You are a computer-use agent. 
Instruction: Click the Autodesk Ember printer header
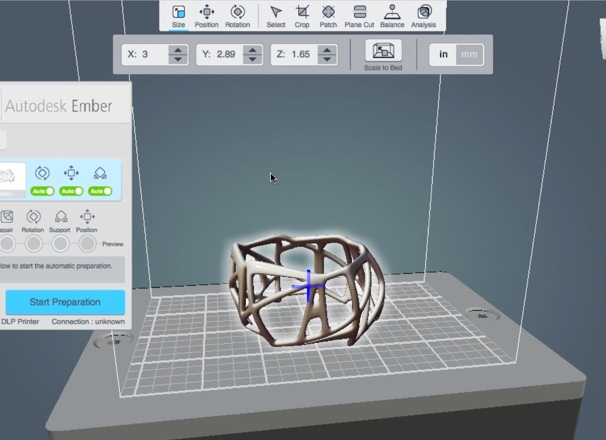pos(59,106)
